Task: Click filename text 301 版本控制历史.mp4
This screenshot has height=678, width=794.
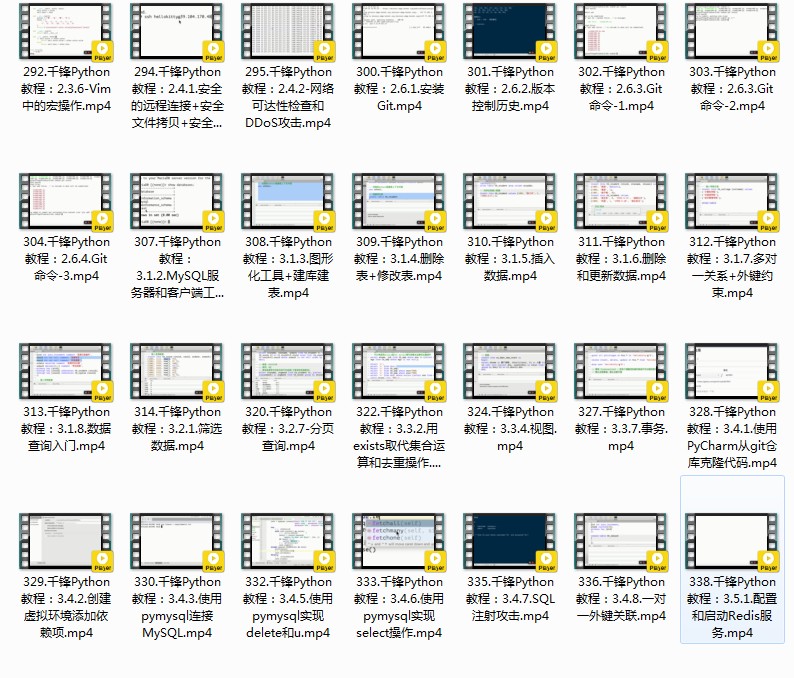Action: (510, 89)
